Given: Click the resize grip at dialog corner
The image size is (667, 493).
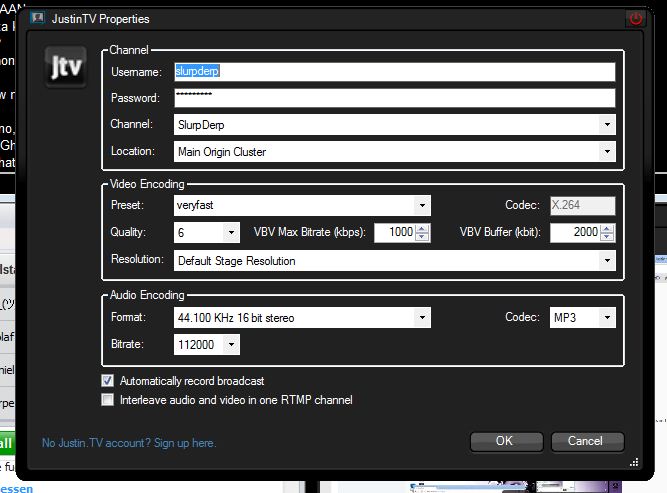Looking at the screenshot, I should point(634,462).
